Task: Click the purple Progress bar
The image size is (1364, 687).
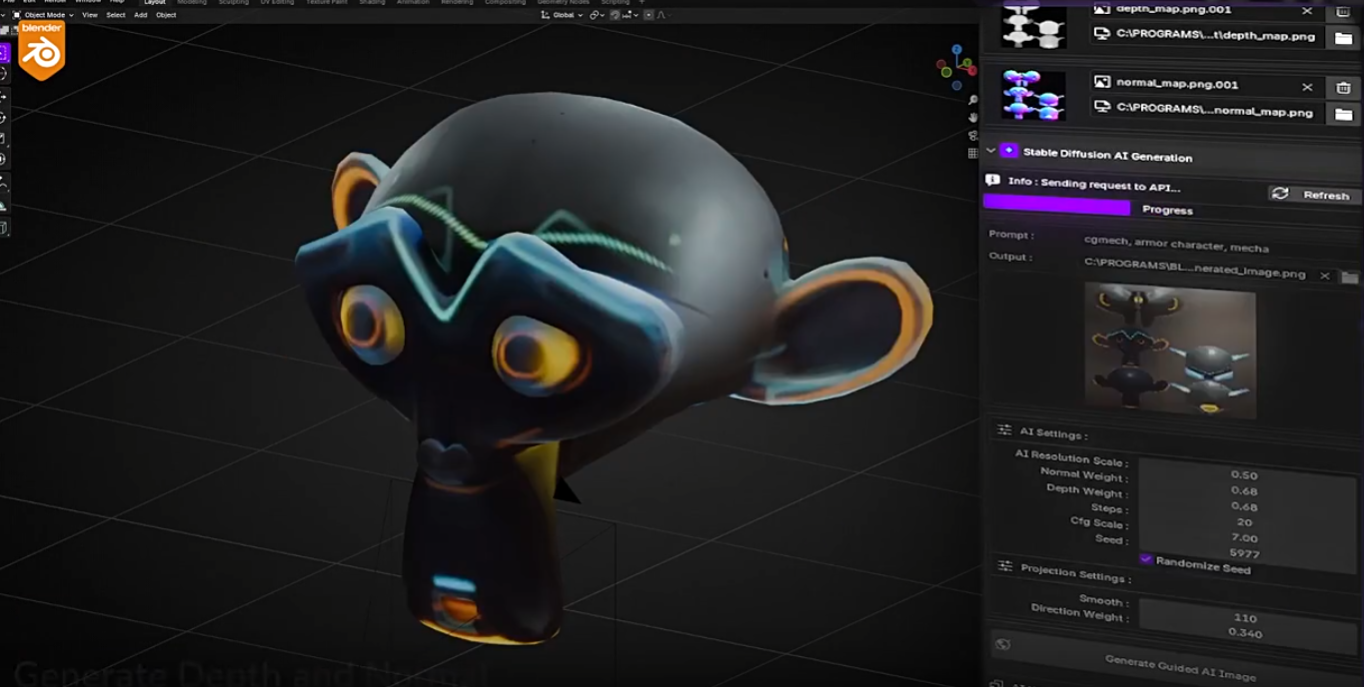Action: click(x=1056, y=205)
